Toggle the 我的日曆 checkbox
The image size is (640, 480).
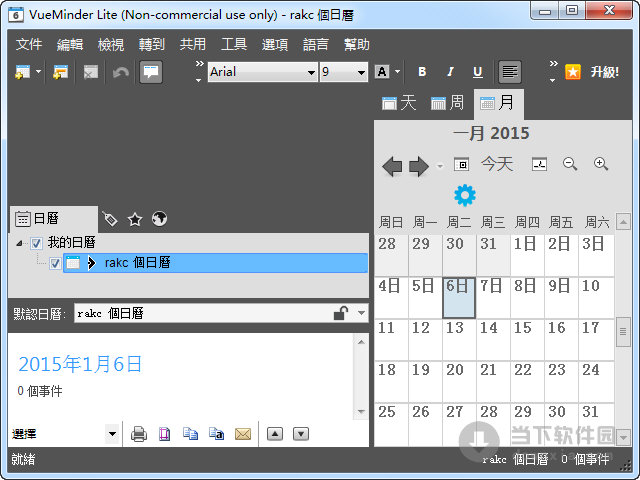click(x=36, y=243)
